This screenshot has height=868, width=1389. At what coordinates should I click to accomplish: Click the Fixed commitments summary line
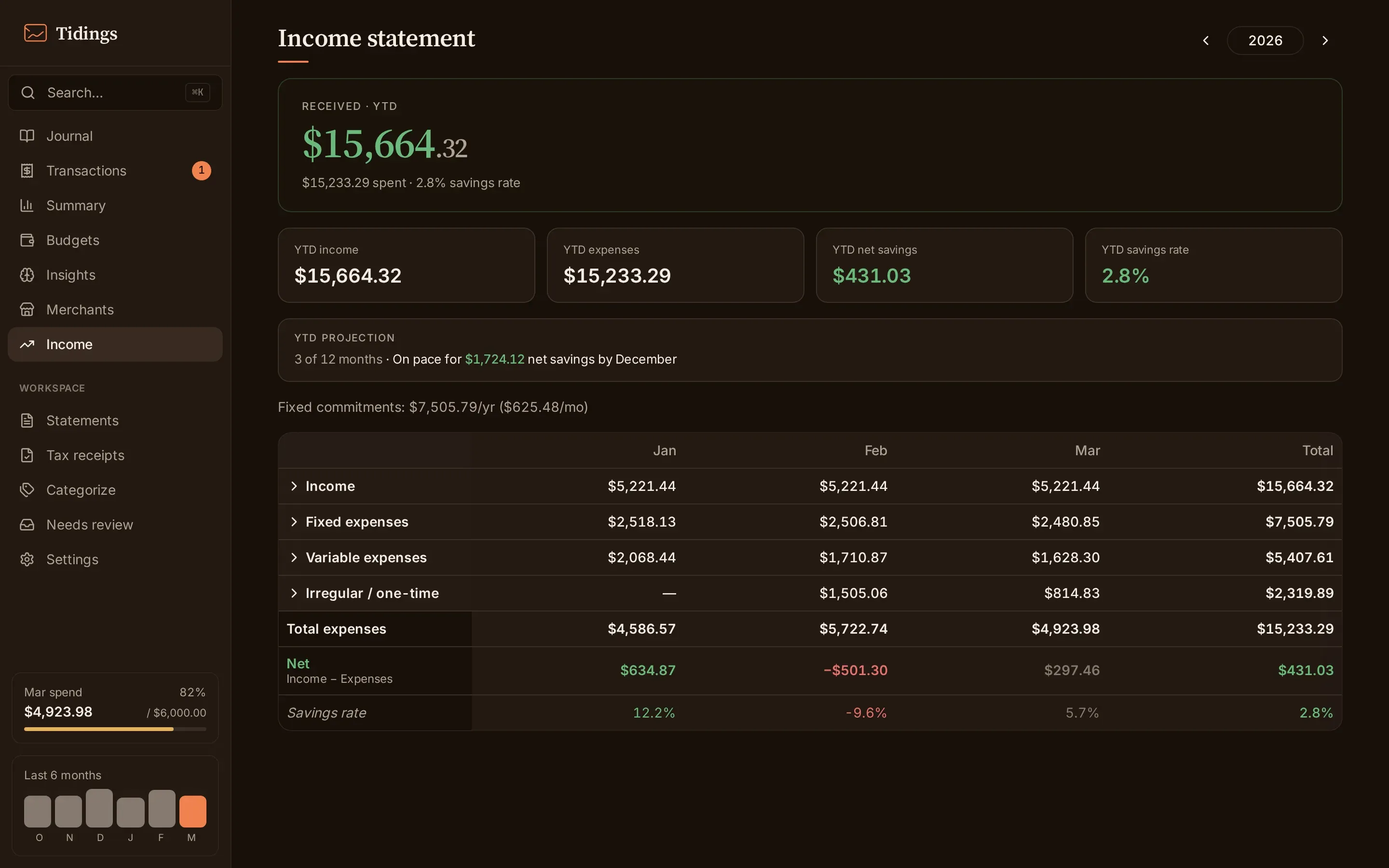point(433,407)
